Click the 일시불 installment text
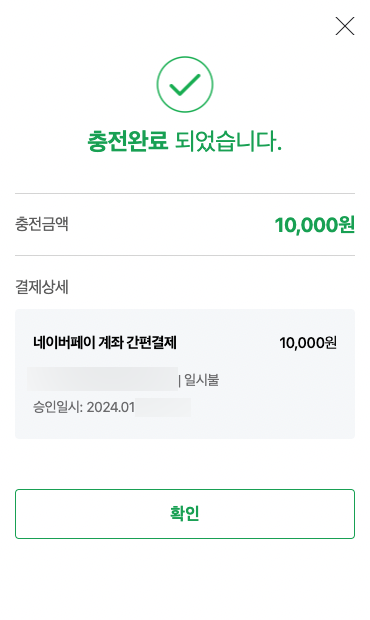The height and width of the screenshot is (620, 370). [x=202, y=380]
